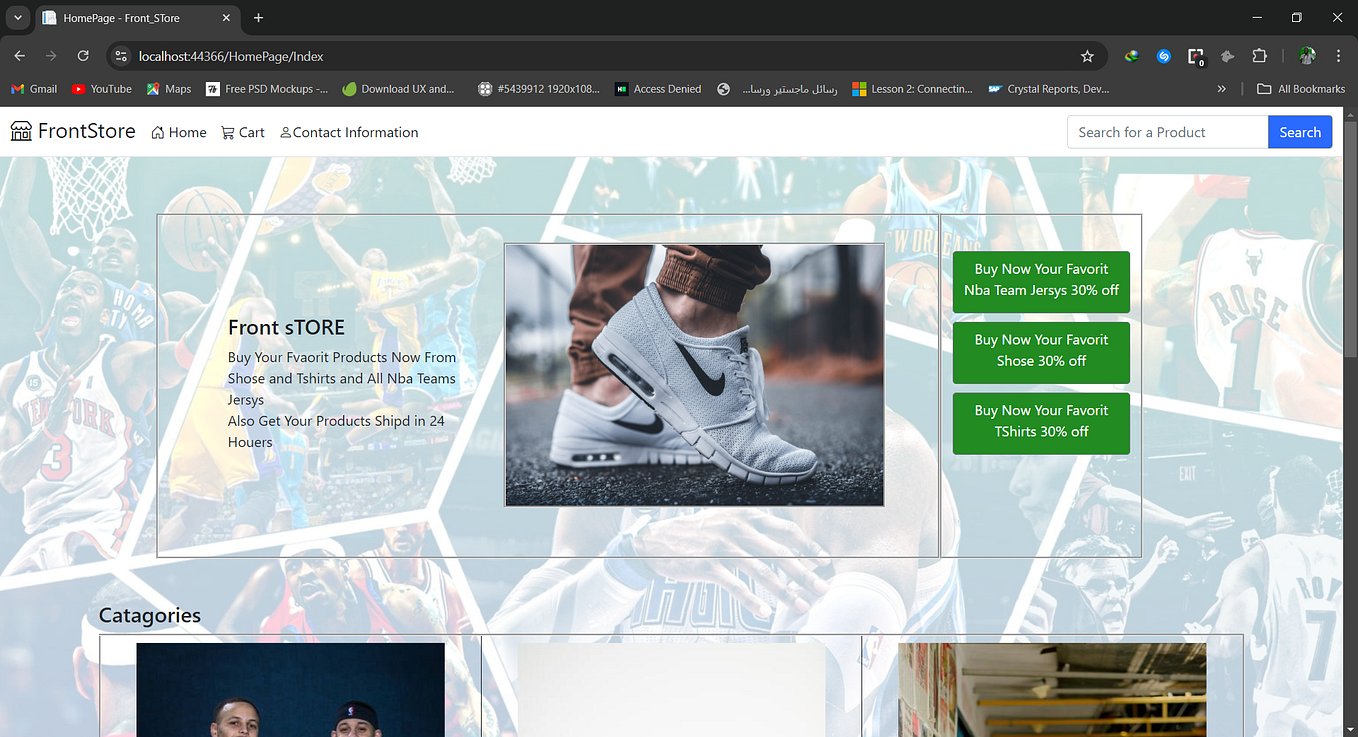The height and width of the screenshot is (737, 1358).
Task: Click the Front sTORE heading text
Action: pyautogui.click(x=286, y=328)
